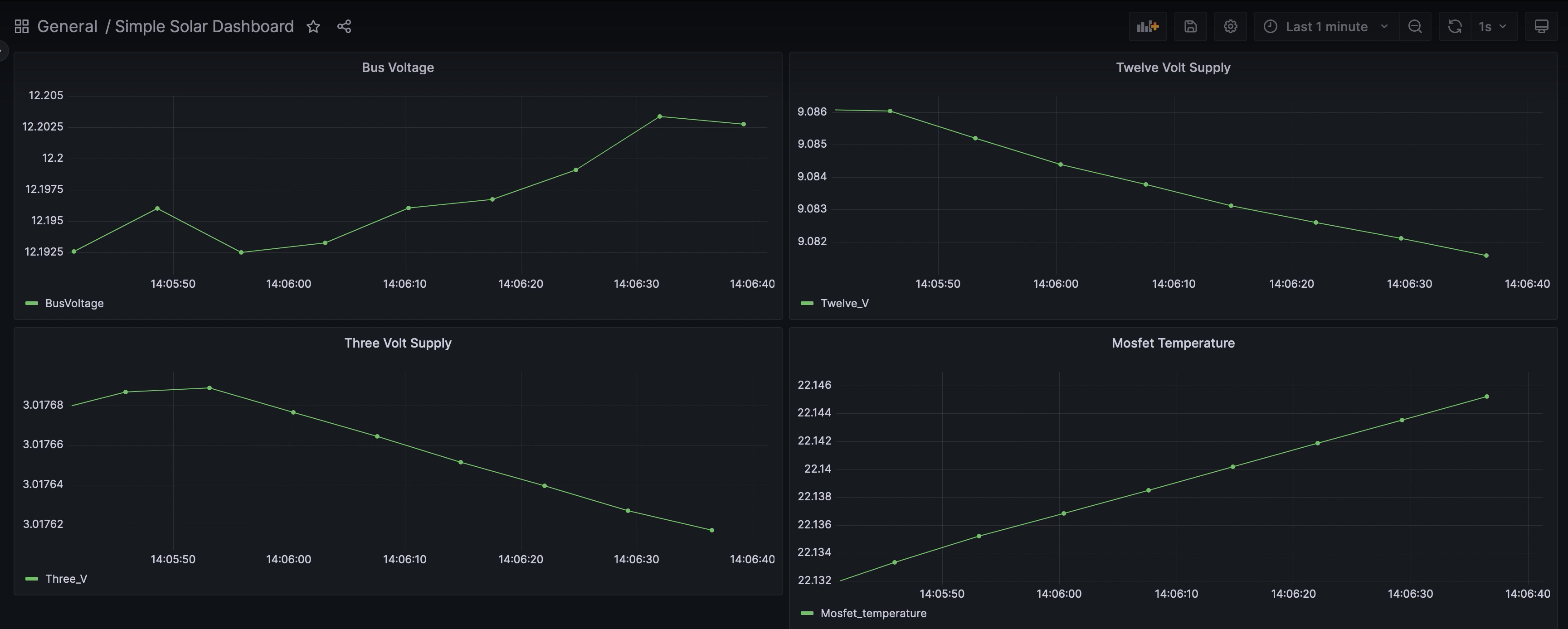The image size is (1568, 629).
Task: Open the Twelve Volt Supply panel menu
Action: tap(1173, 68)
